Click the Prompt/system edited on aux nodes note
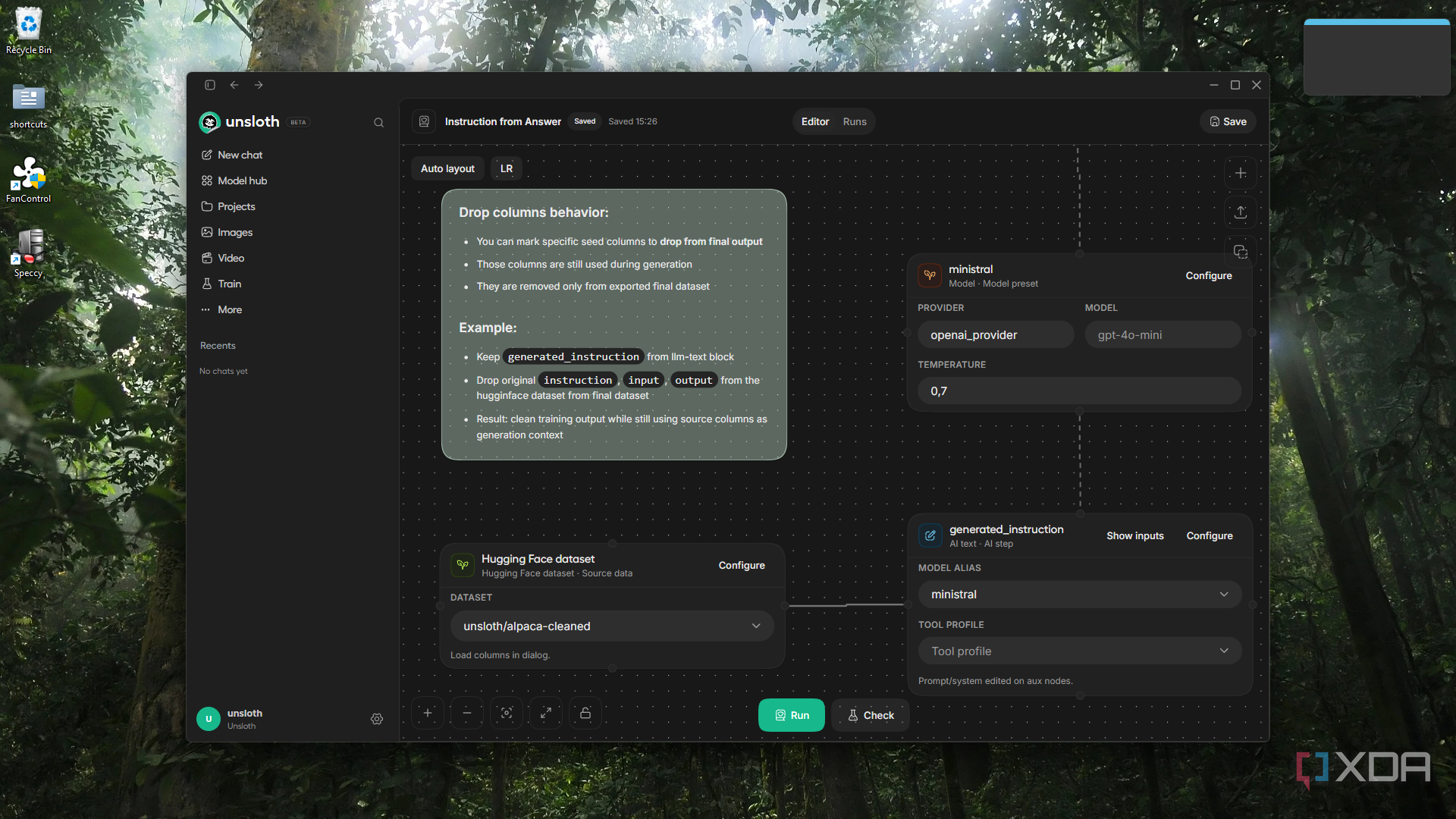 tap(995, 681)
